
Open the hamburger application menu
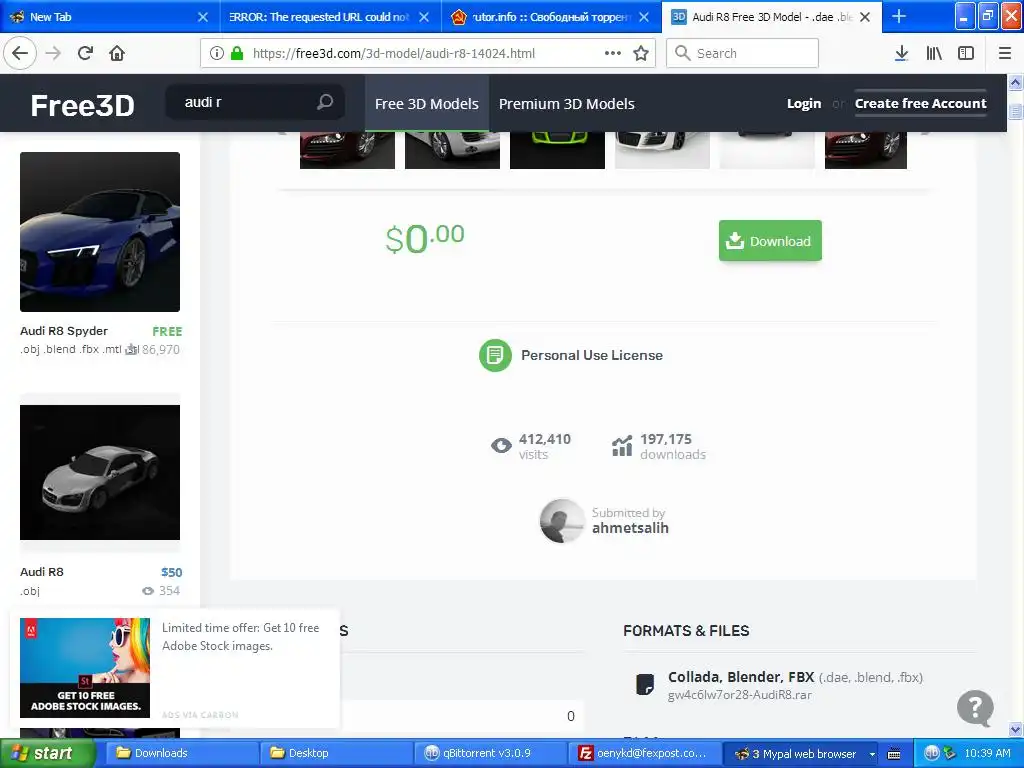click(1005, 54)
